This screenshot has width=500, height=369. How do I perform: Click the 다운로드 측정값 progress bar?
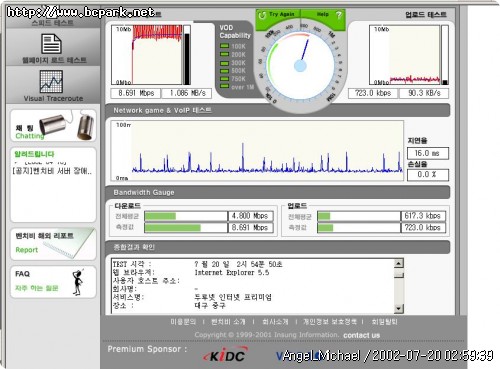tap(186, 228)
